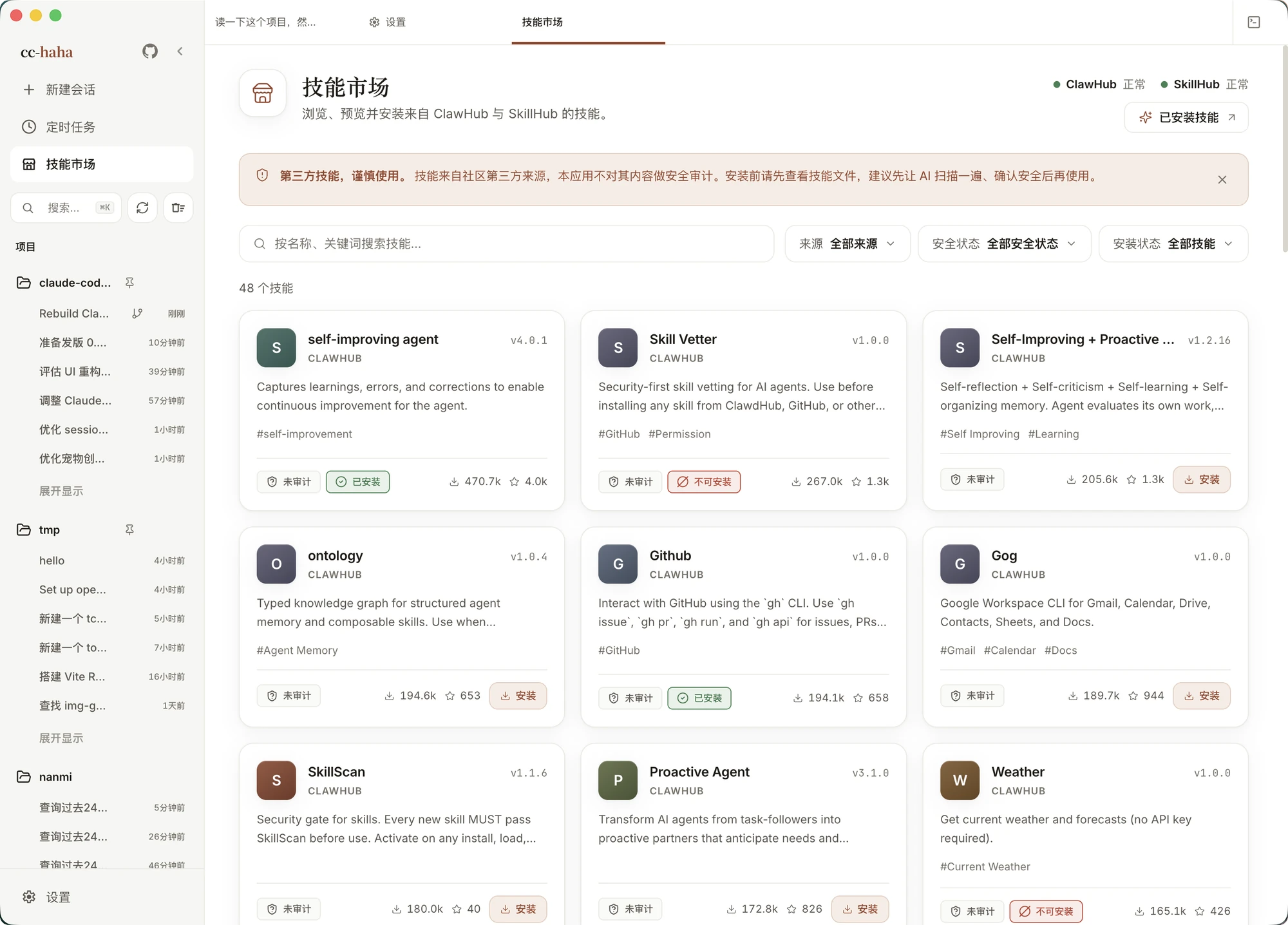This screenshot has width=1288, height=925.
Task: Open the 搭建 Vite R... session
Action: point(102,676)
